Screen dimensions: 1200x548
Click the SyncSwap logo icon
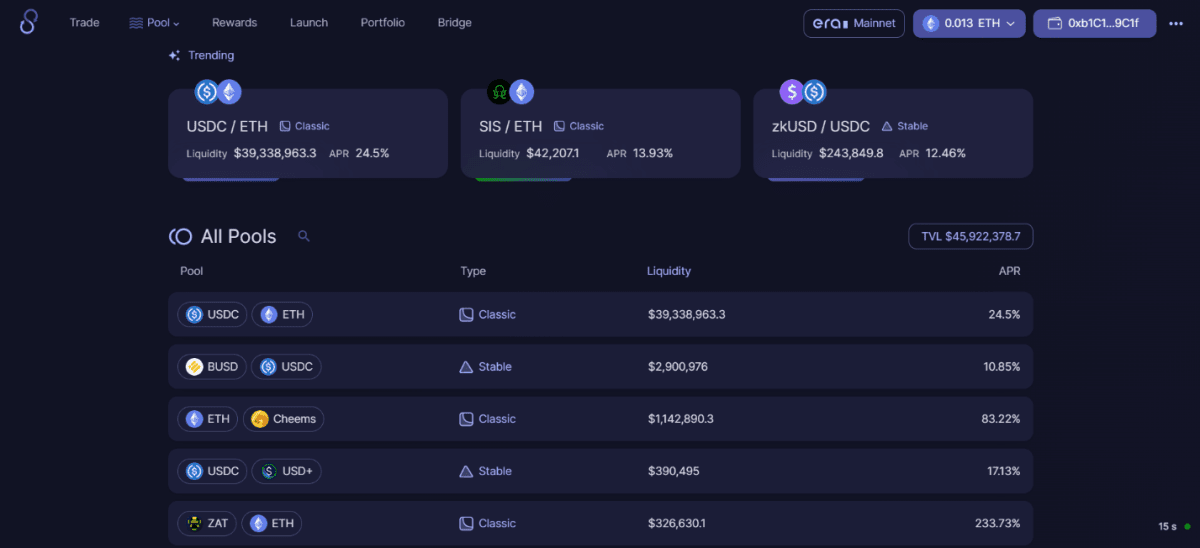[28, 22]
